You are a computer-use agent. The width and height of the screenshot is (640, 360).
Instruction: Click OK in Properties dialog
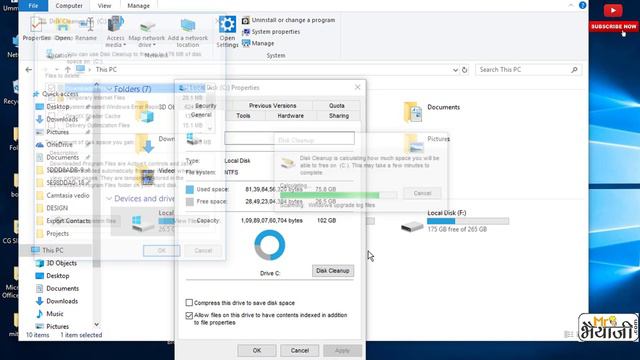coord(257,350)
